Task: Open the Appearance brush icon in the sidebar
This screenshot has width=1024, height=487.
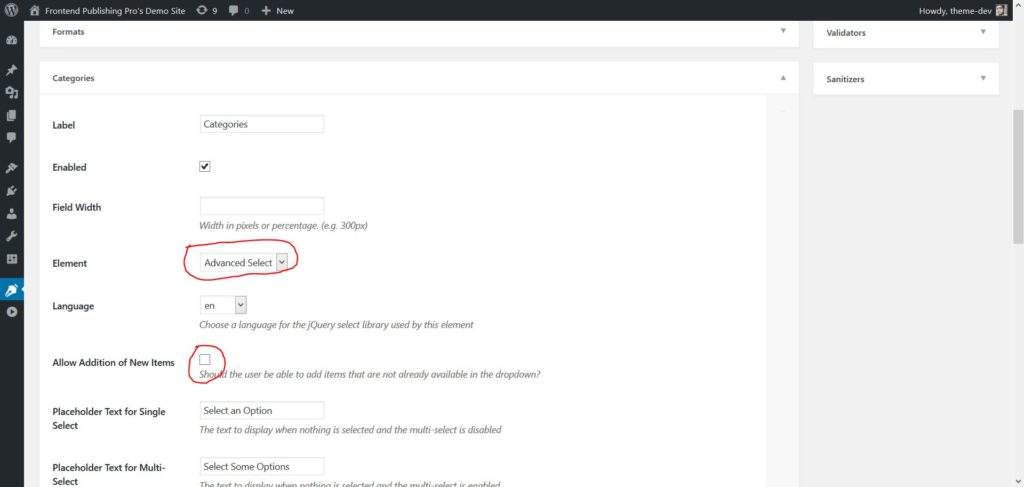Action: pos(11,168)
